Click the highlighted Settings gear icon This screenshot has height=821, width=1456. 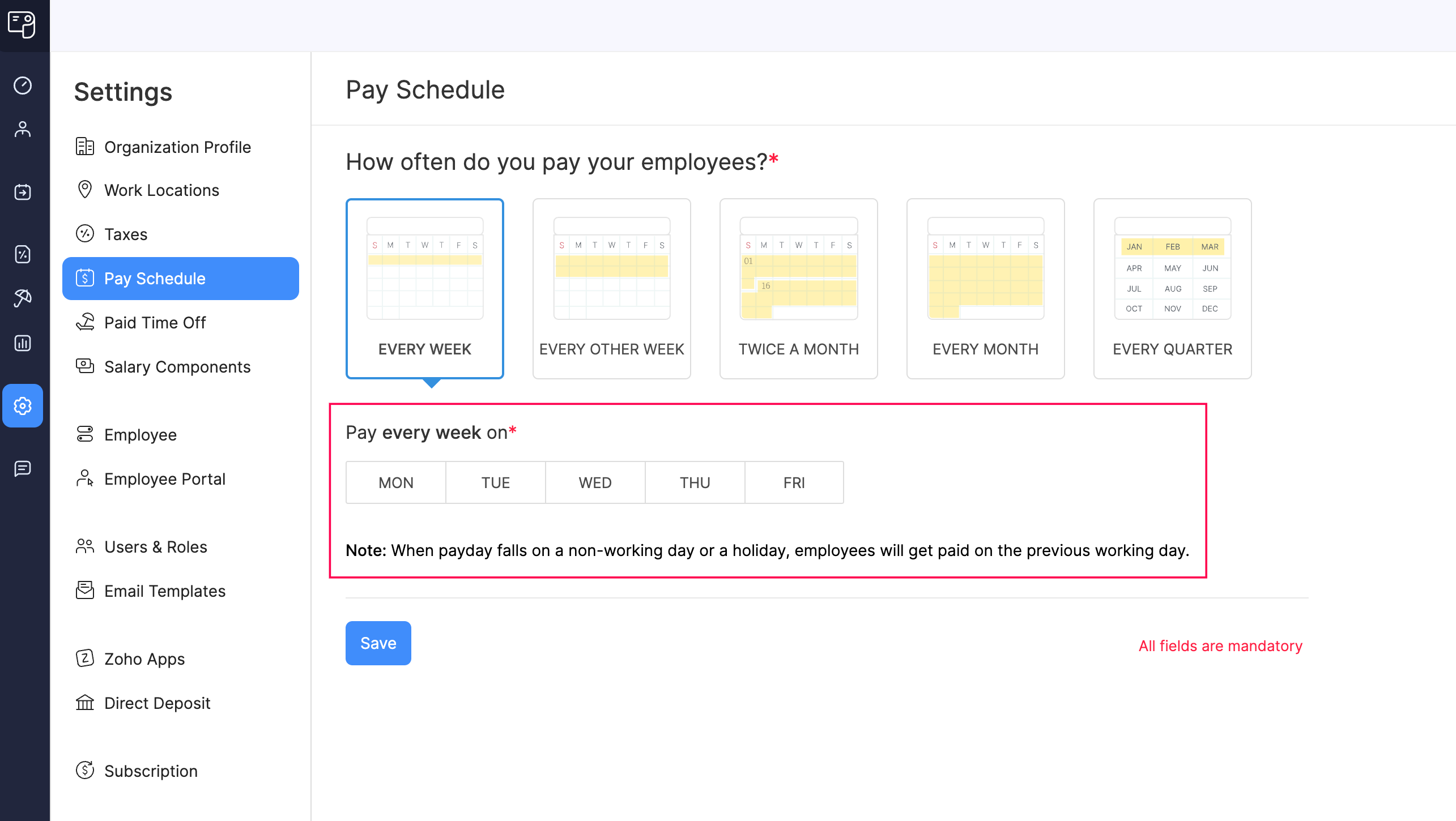23,406
